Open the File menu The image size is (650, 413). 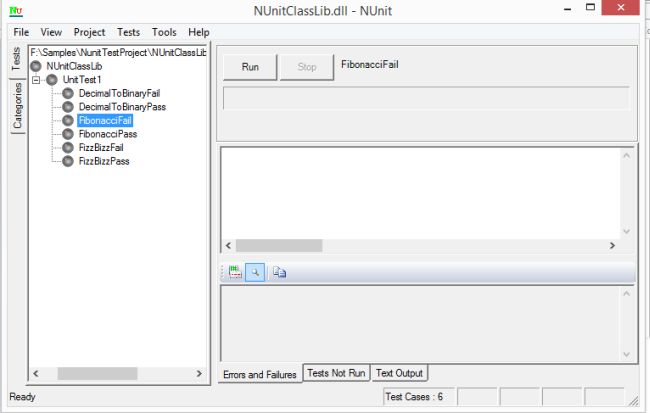(x=21, y=32)
